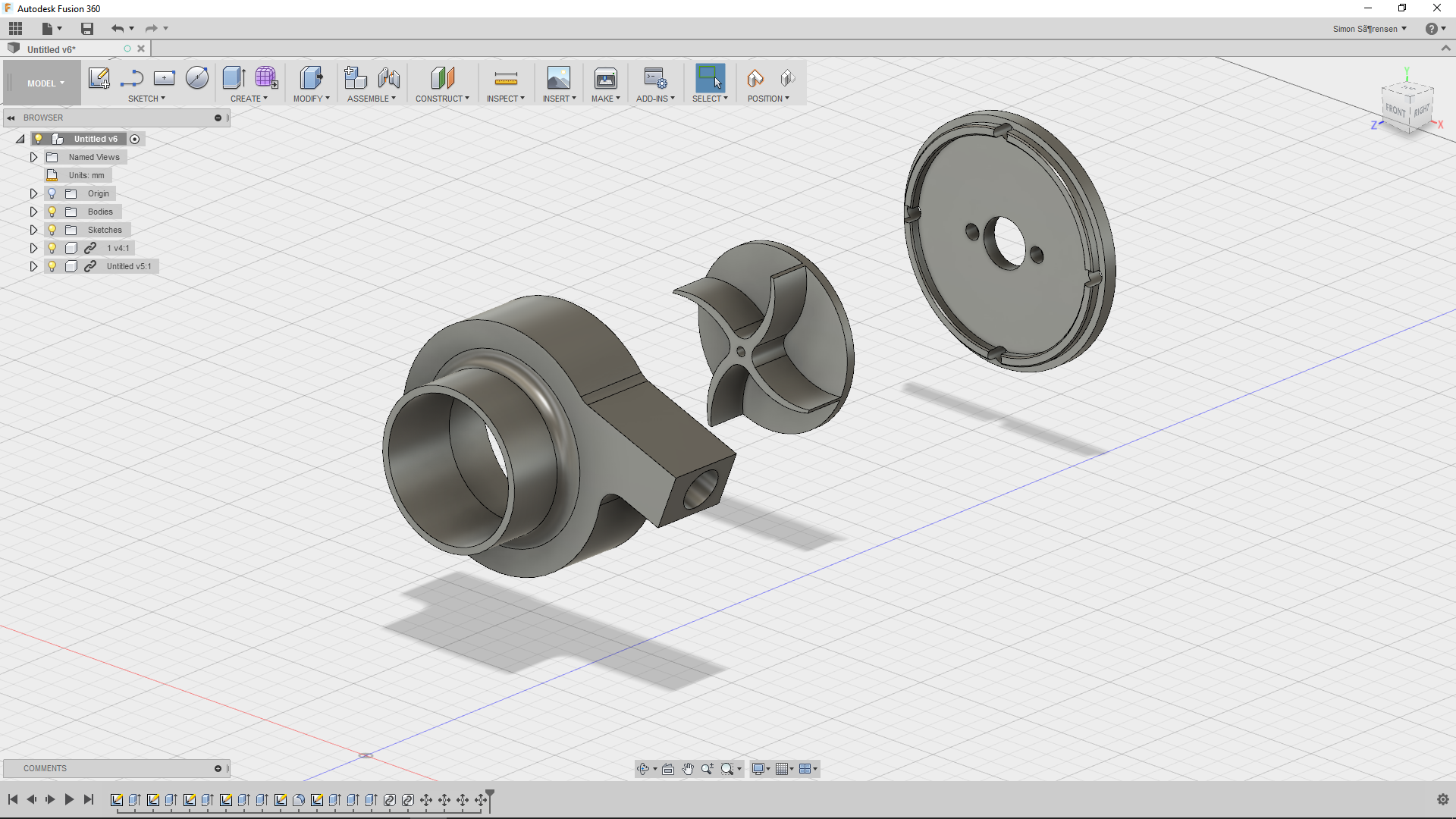Toggle visibility of component 1 v4:1
This screenshot has width=1456, height=819.
pos(52,248)
